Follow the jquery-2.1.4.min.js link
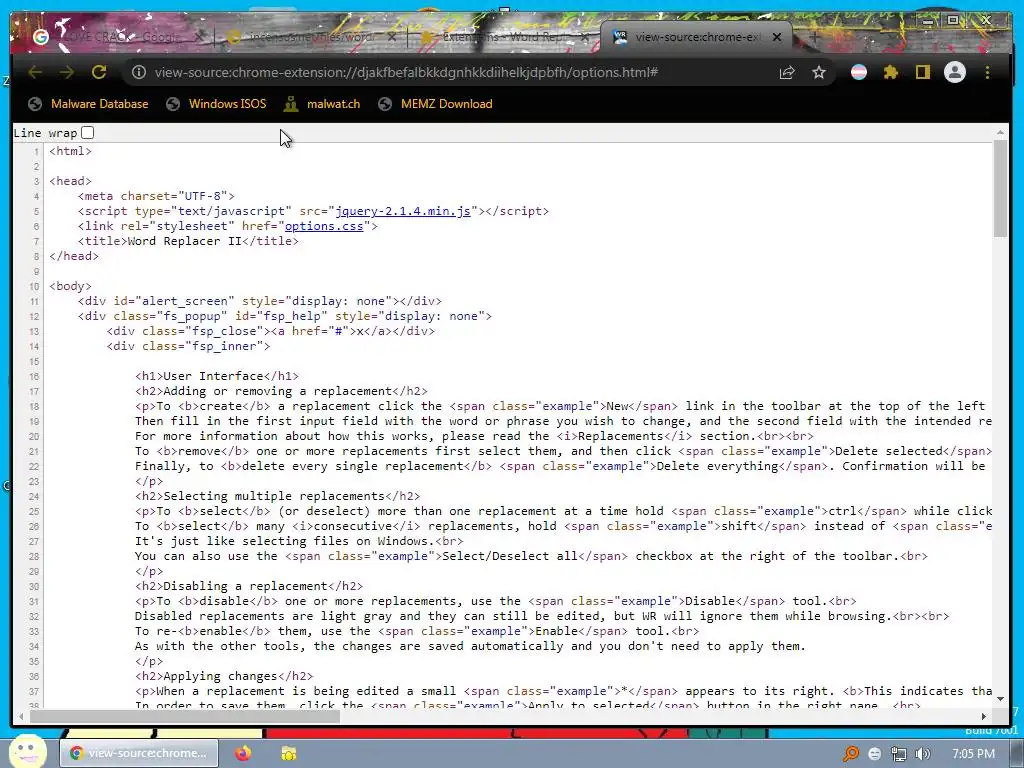The height and width of the screenshot is (768, 1024). point(403,211)
